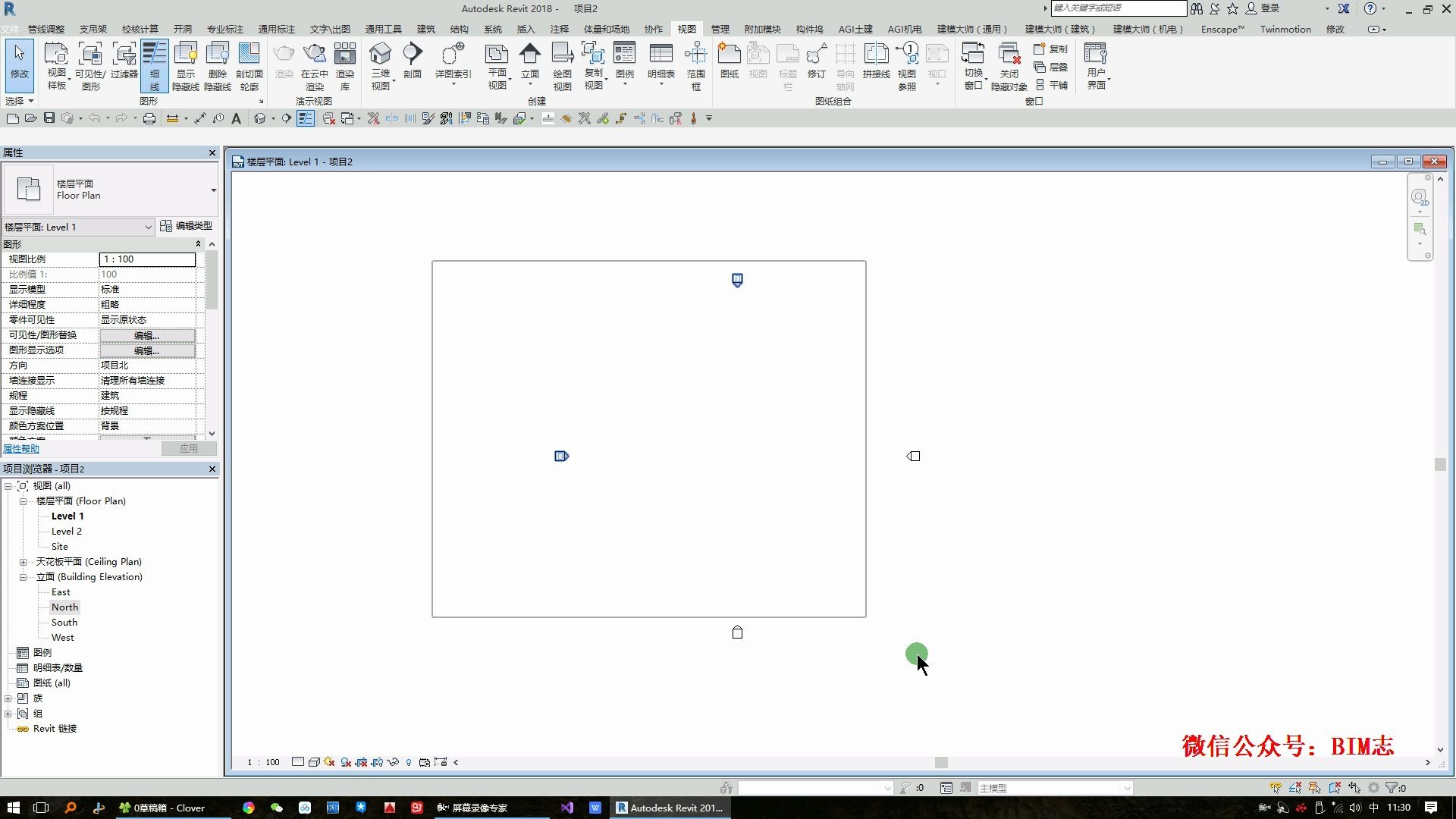This screenshot has width=1456, height=819.
Task: Click the 编辑类型 button
Action: (x=187, y=226)
